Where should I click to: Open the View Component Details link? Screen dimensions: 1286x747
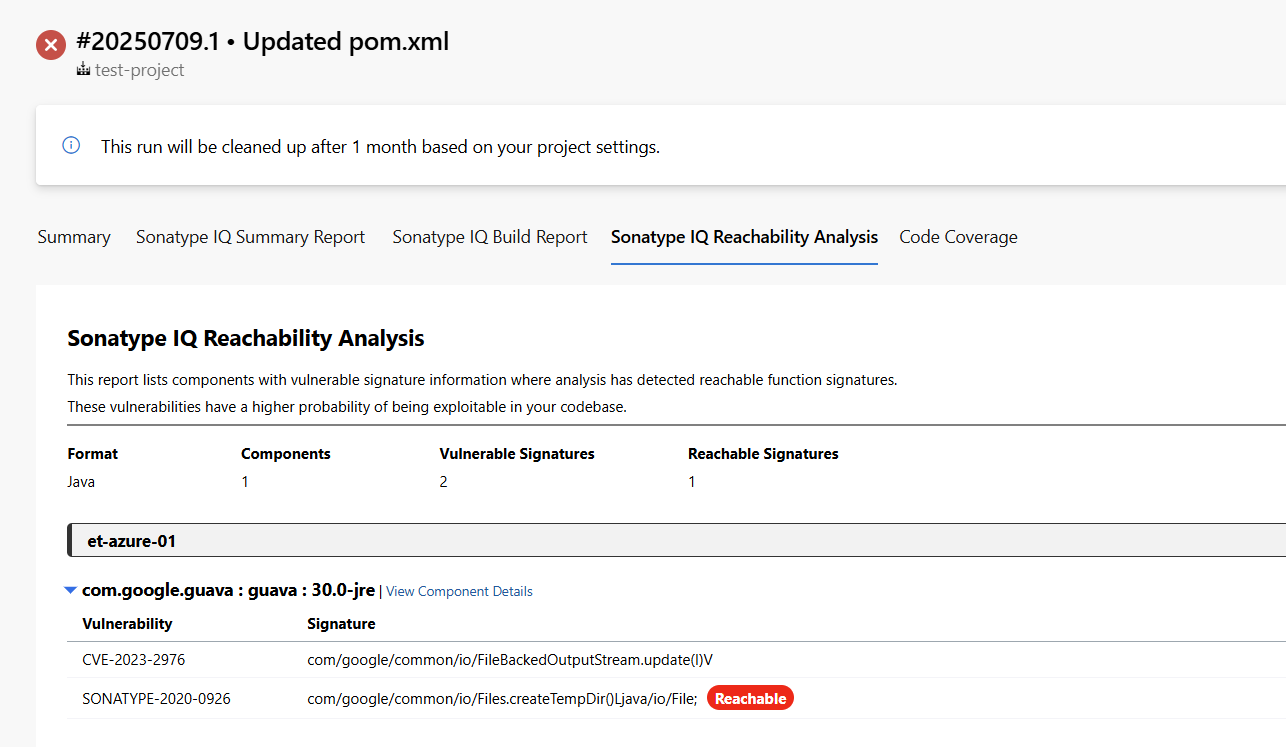[x=459, y=591]
